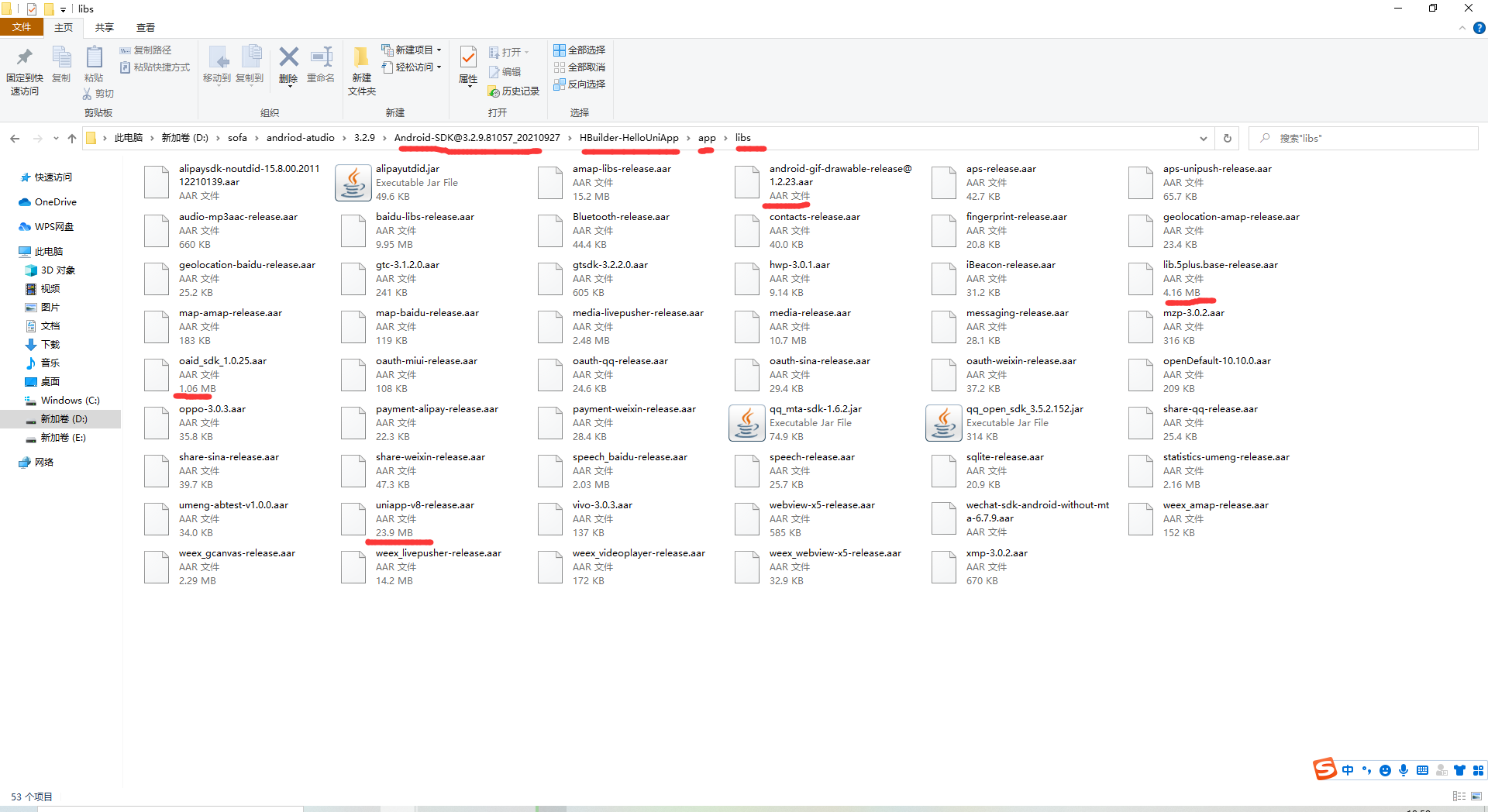Expand the chevron after sofa in path
The width and height of the screenshot is (1488, 812).
257,139
